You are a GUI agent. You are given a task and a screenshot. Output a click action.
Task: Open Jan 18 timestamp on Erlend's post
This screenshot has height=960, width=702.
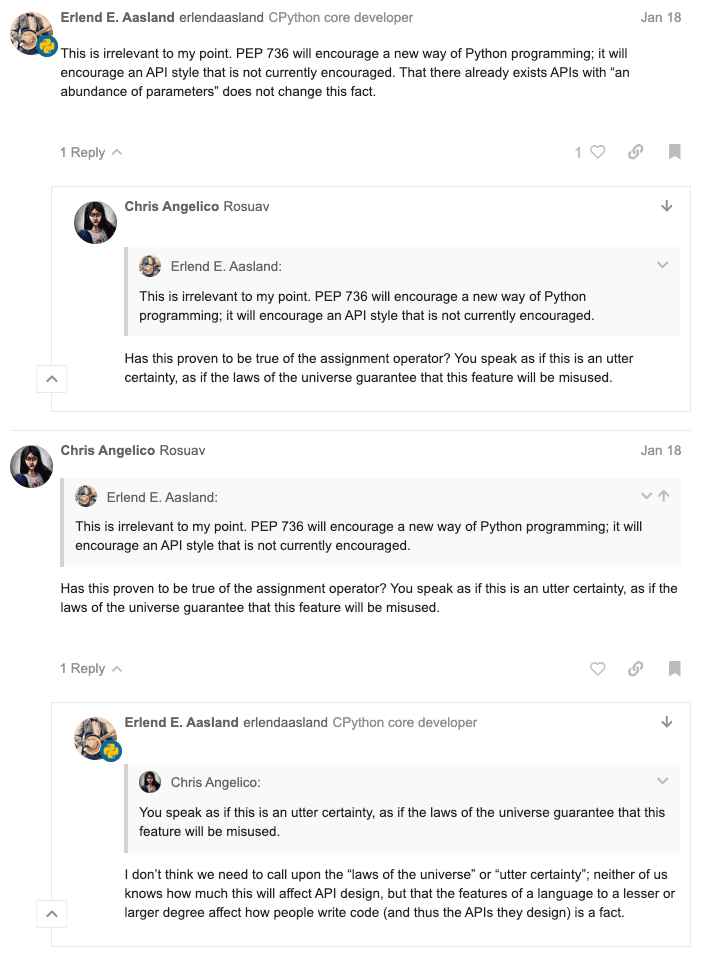[660, 17]
